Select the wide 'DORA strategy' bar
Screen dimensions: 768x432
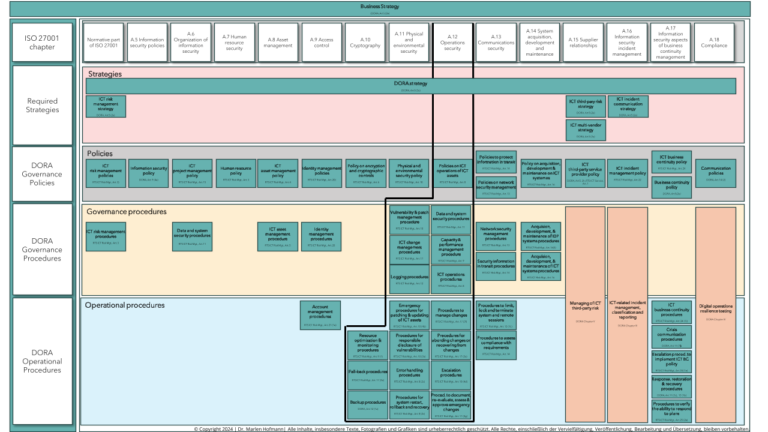click(x=410, y=86)
